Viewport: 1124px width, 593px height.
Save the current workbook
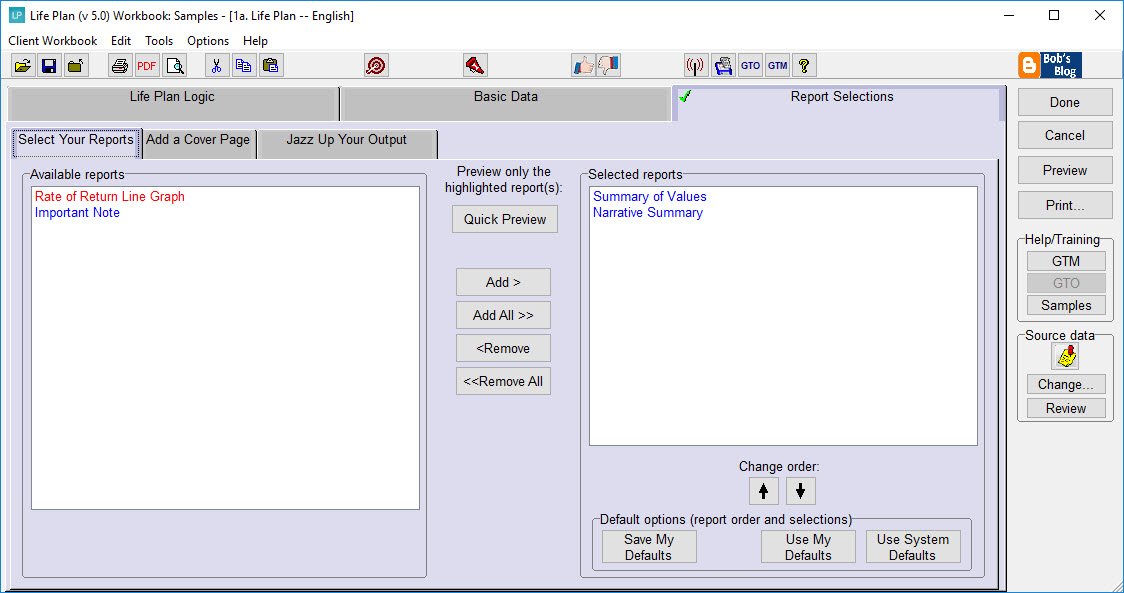click(49, 64)
